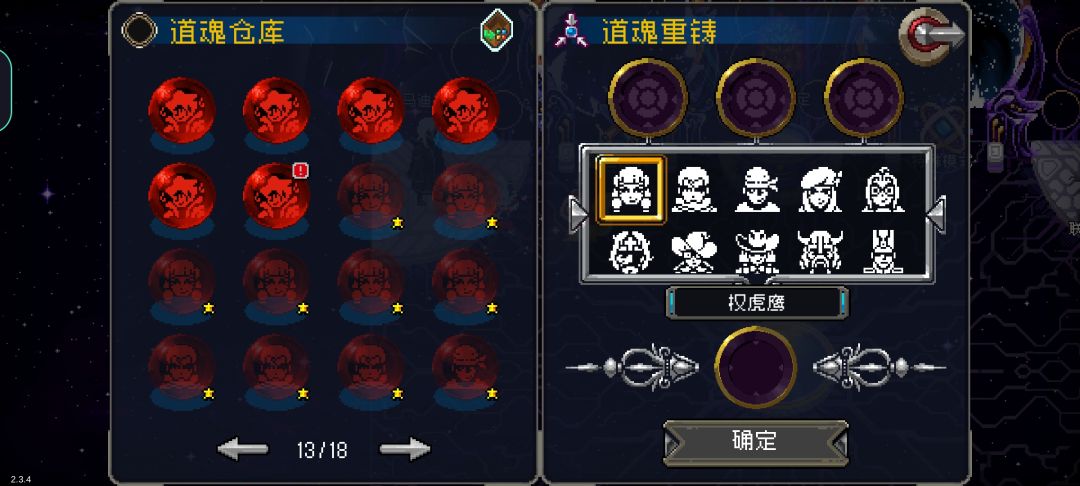1080x486 pixels.
Task: Select the soul orb with red exclamation badge
Action: click(276, 196)
